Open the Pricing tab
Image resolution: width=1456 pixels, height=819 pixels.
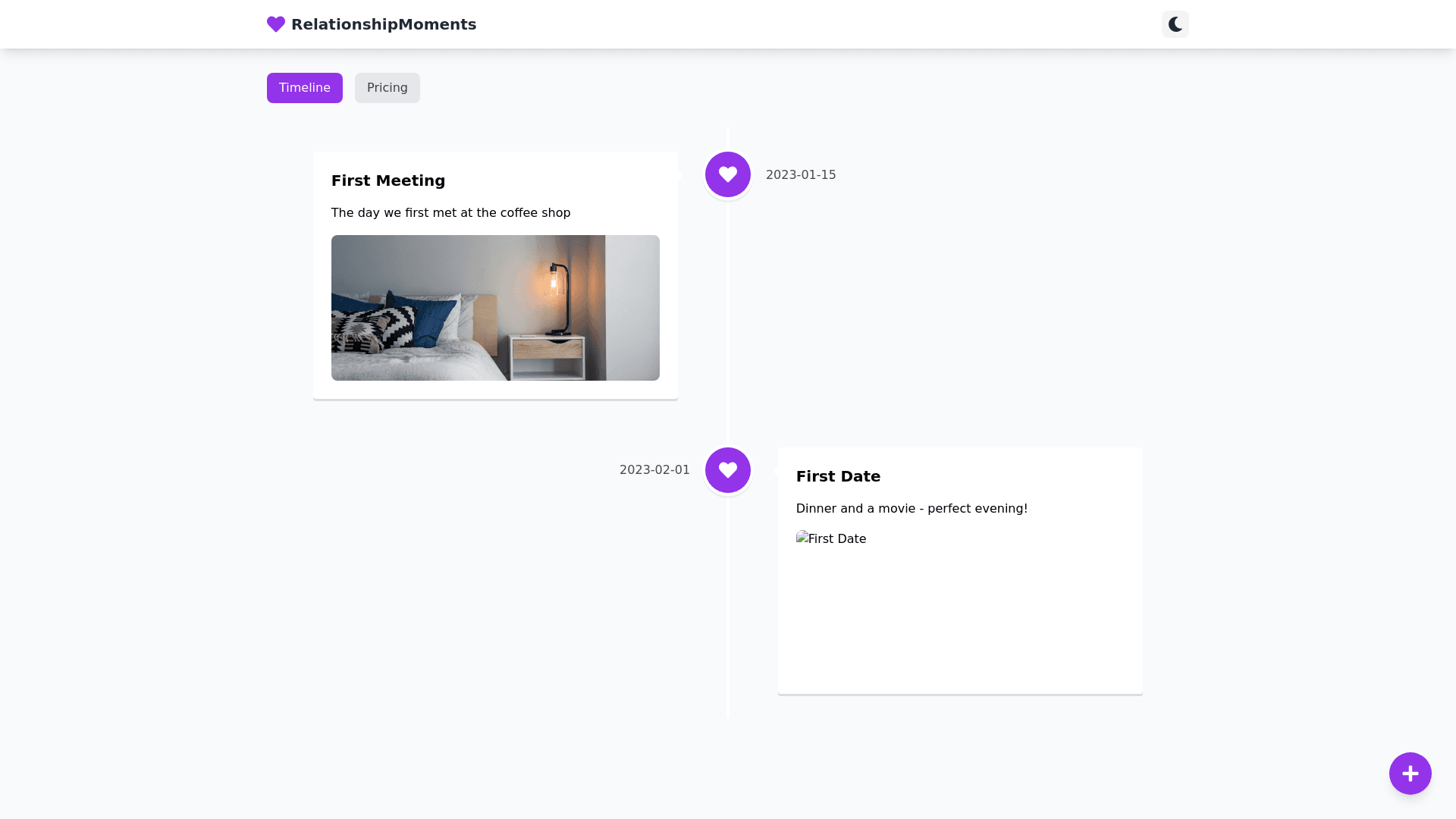pos(387,88)
